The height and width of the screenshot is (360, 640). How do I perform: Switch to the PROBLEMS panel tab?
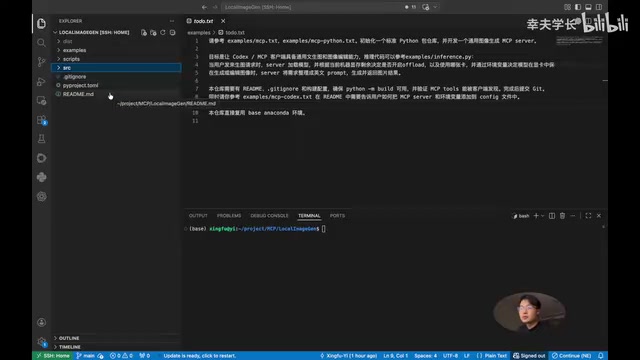pos(229,216)
